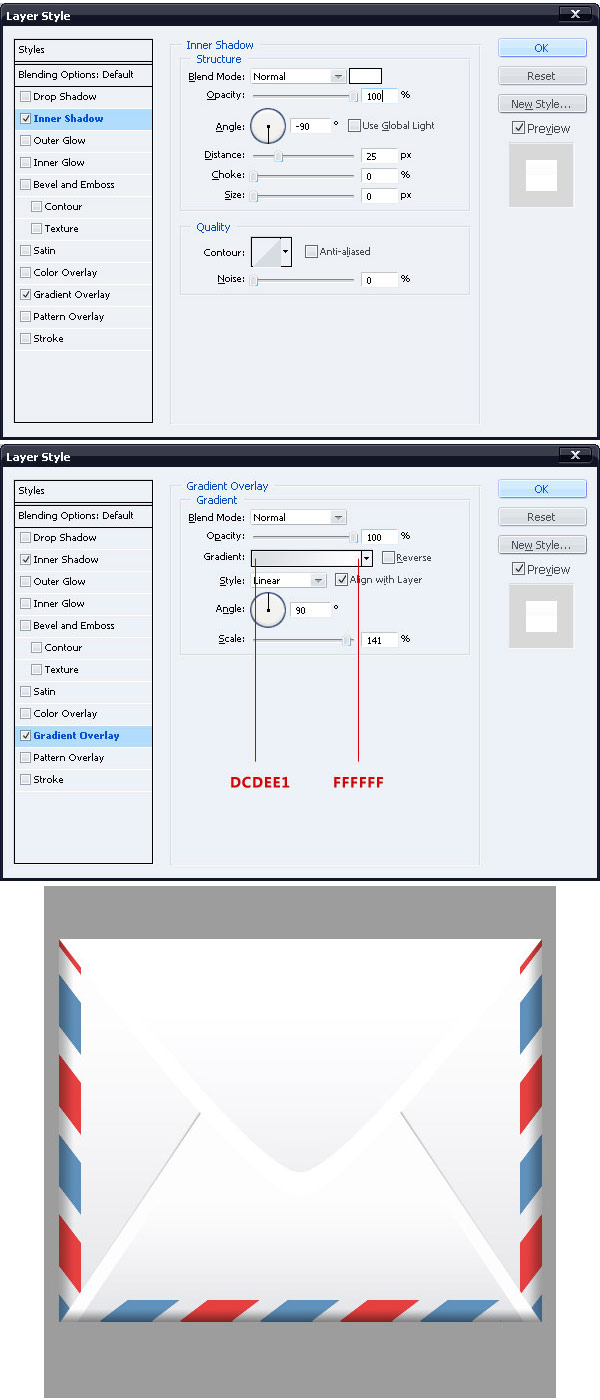Click the Distance field showing 25

point(380,156)
